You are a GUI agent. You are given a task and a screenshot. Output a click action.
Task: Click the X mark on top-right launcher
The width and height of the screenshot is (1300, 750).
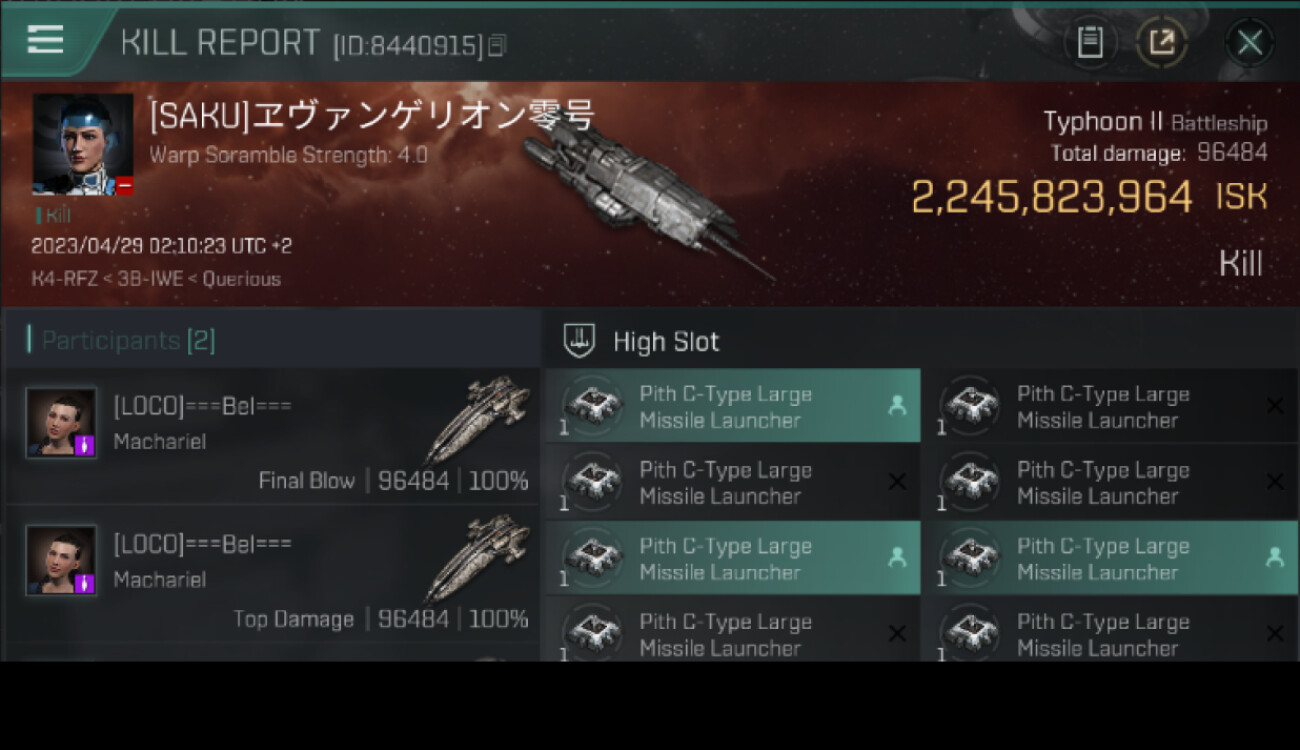[1275, 405]
